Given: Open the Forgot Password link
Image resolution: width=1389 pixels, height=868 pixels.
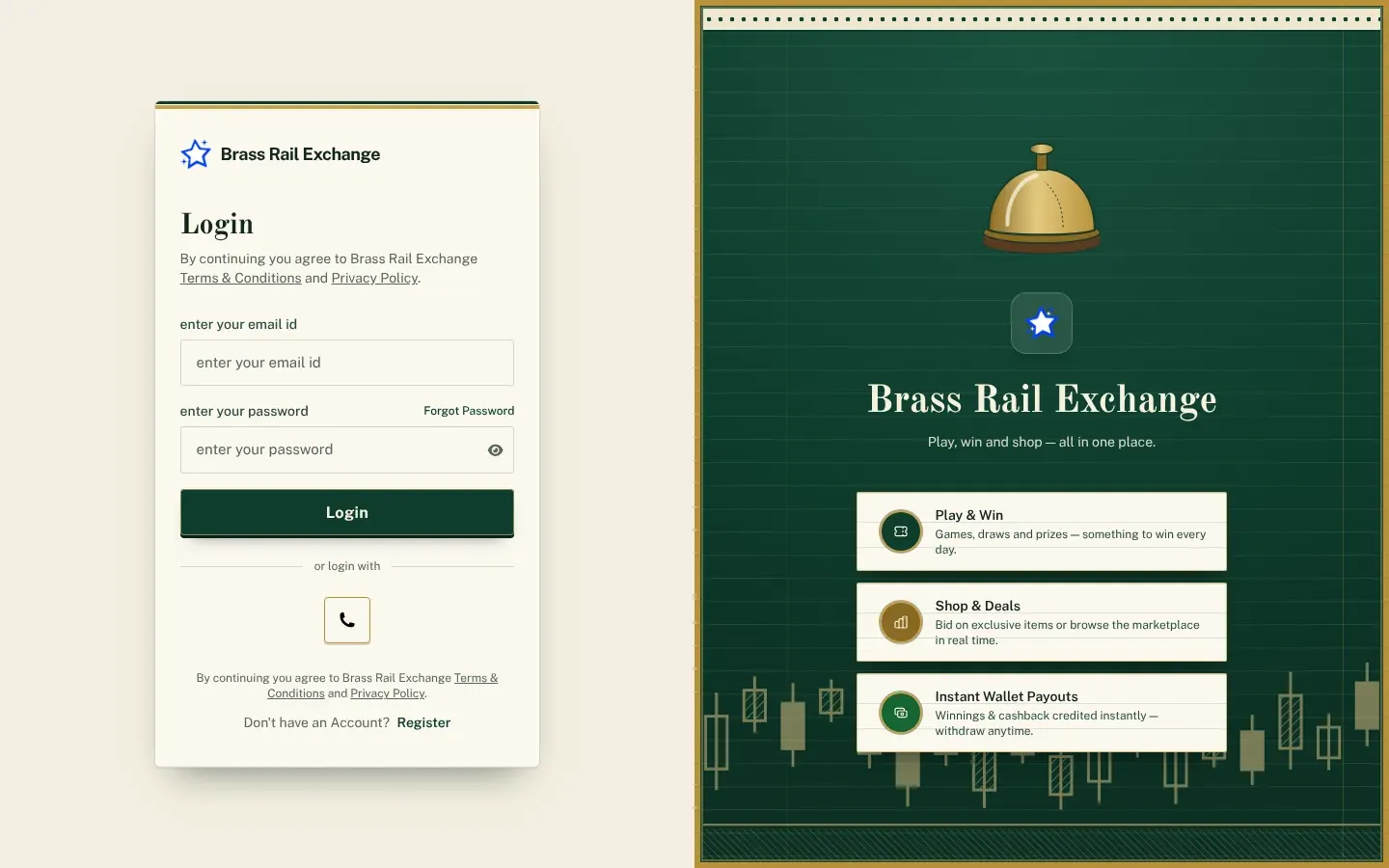Looking at the screenshot, I should click(x=469, y=411).
